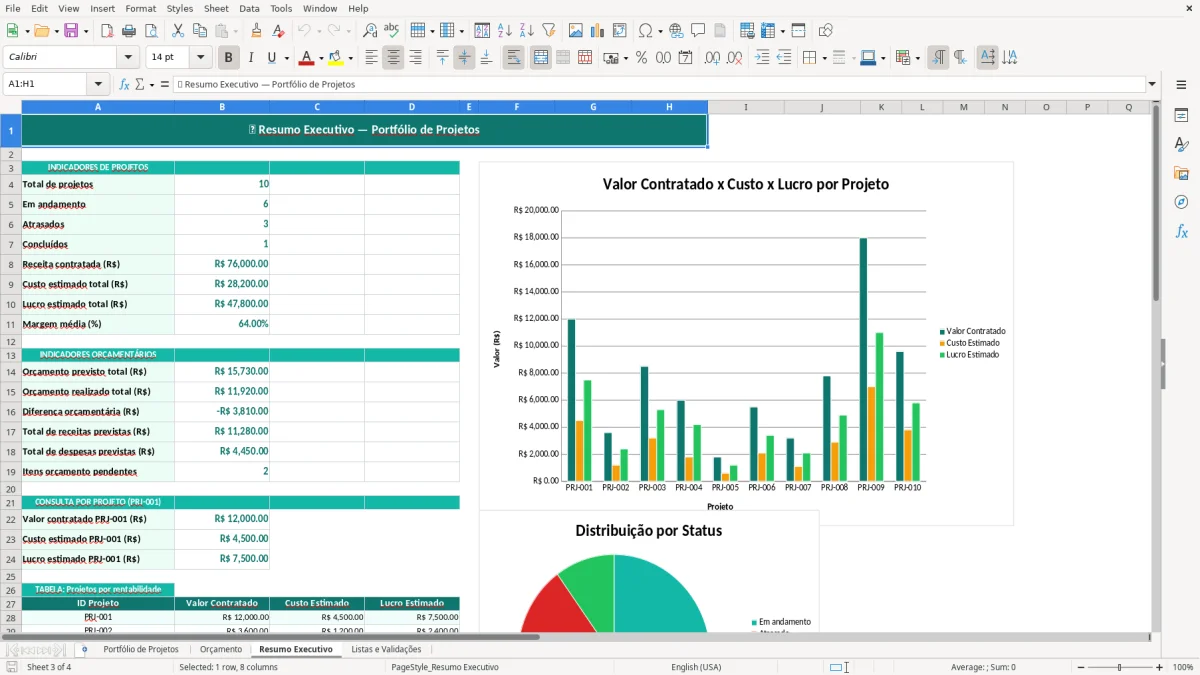Click the Format as Date icon
The height and width of the screenshot is (675, 1200).
[x=685, y=58]
